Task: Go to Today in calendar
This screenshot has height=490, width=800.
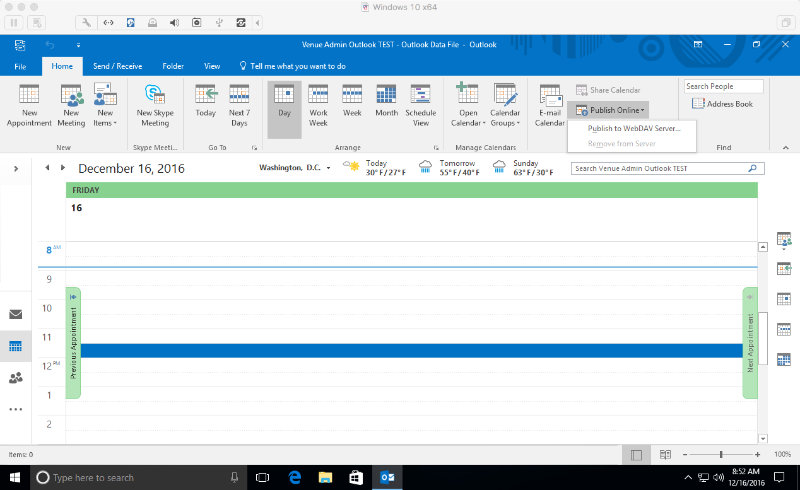Action: click(206, 102)
